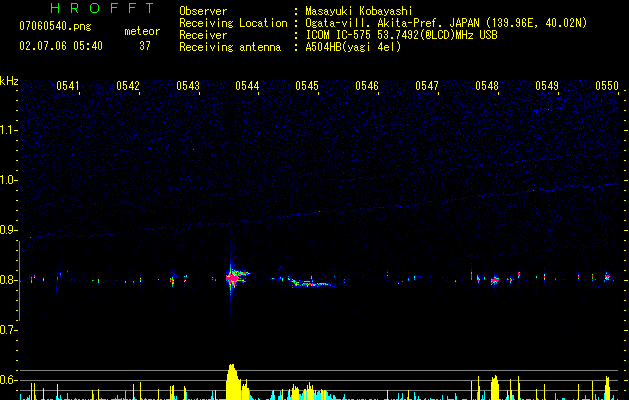Click the 0544 time marker
Image resolution: width=629 pixels, height=400 pixels.
pyautogui.click(x=247, y=86)
